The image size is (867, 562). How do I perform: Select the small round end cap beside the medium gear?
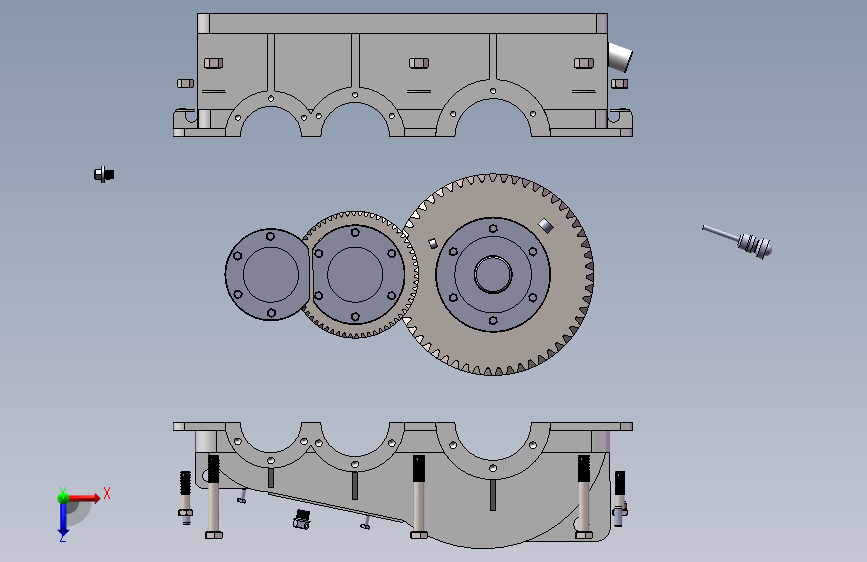click(268, 274)
